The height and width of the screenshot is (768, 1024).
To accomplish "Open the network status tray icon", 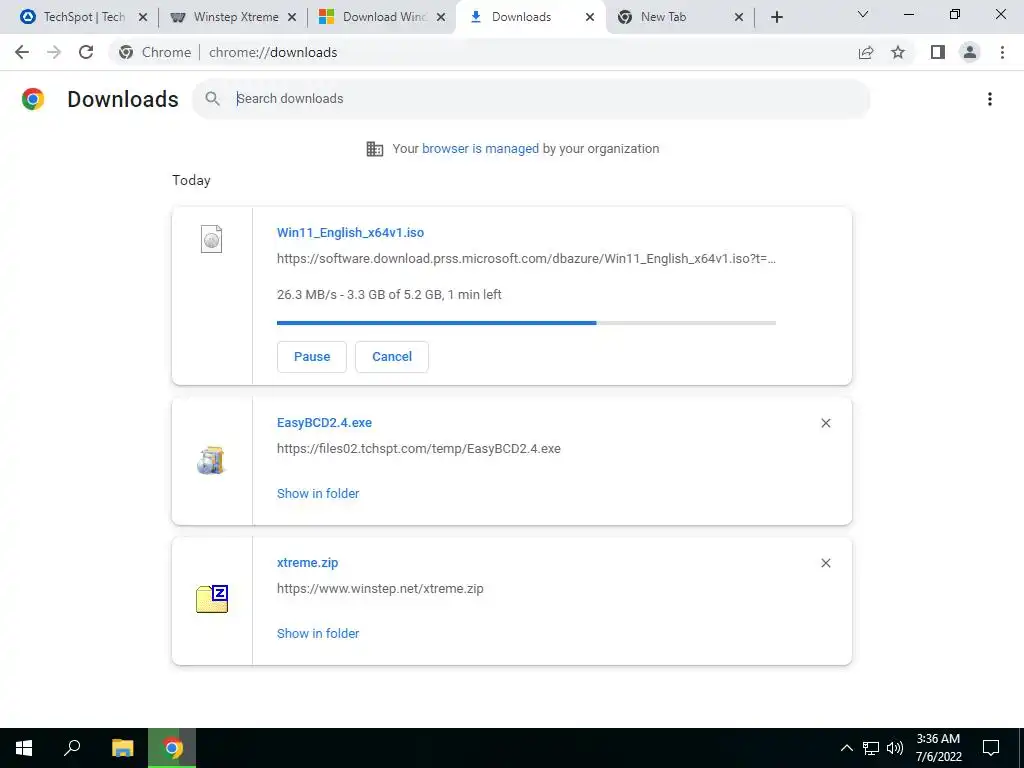I will click(871, 748).
